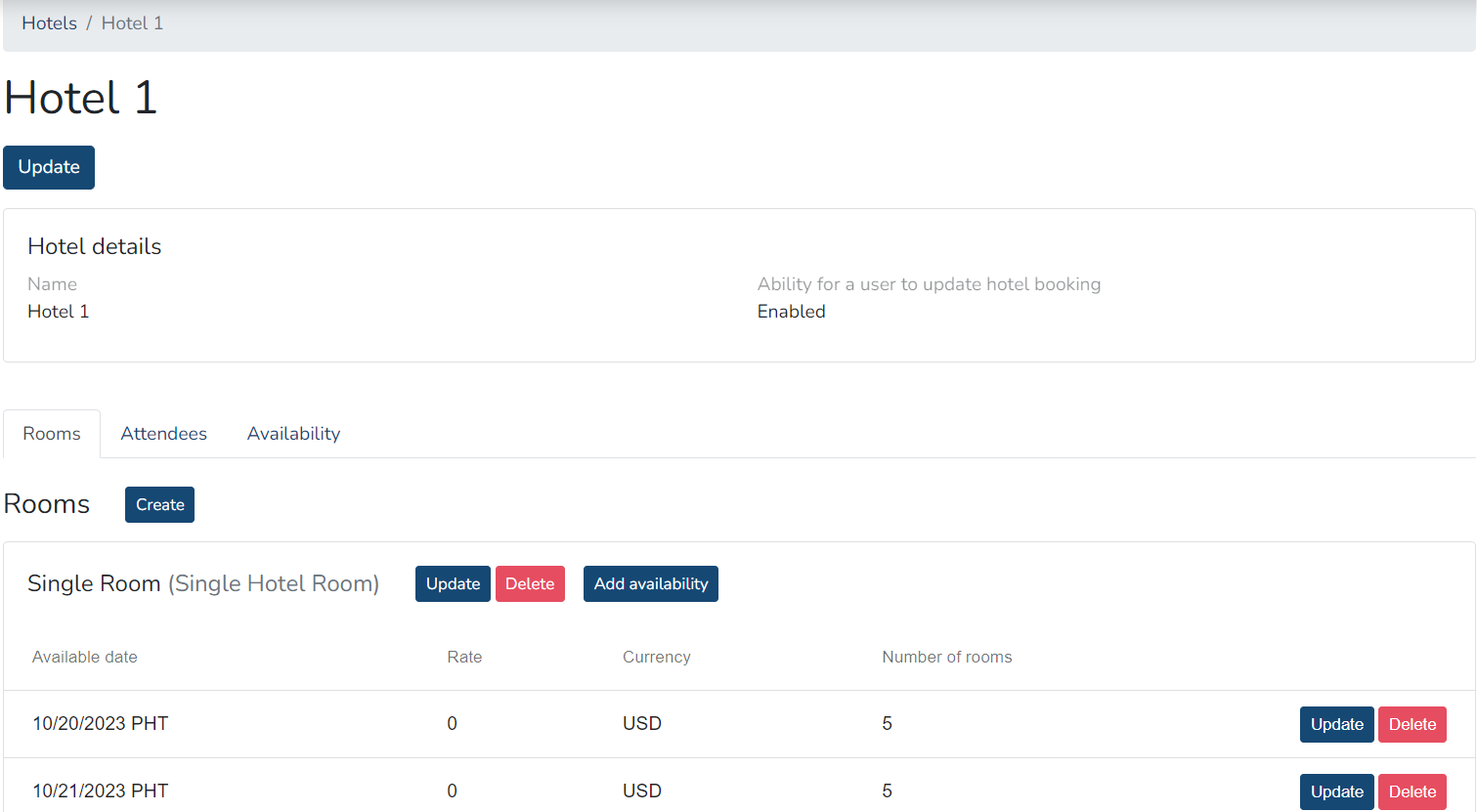Switch to the Rooms tab
Viewport: 1477px width, 812px height.
[52, 434]
